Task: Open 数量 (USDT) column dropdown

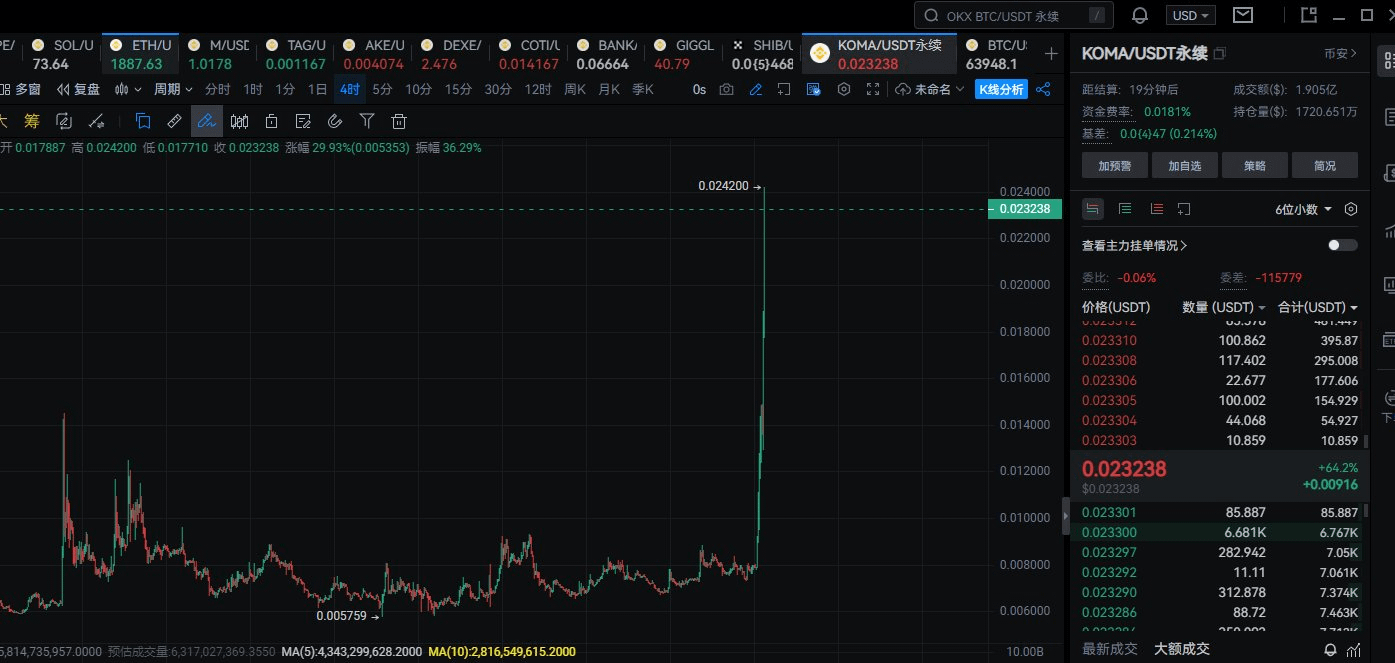Action: click(x=1224, y=307)
